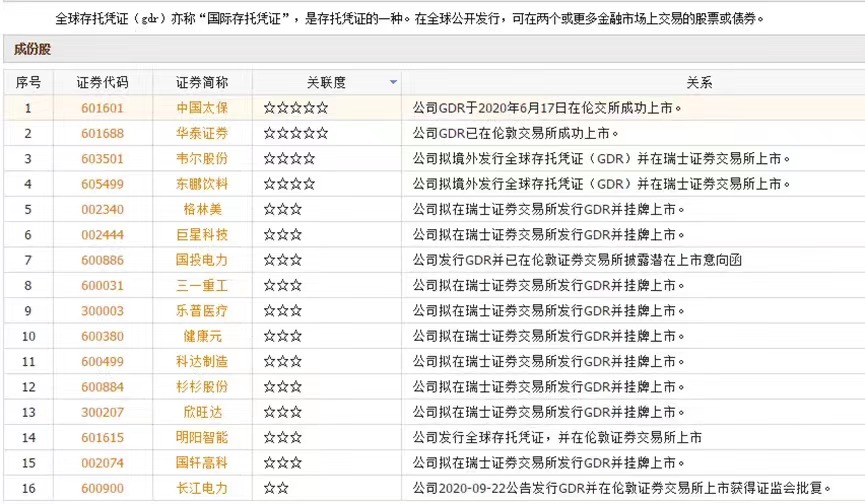Select stock name 乐普医疗
865x504 pixels.
(202, 311)
